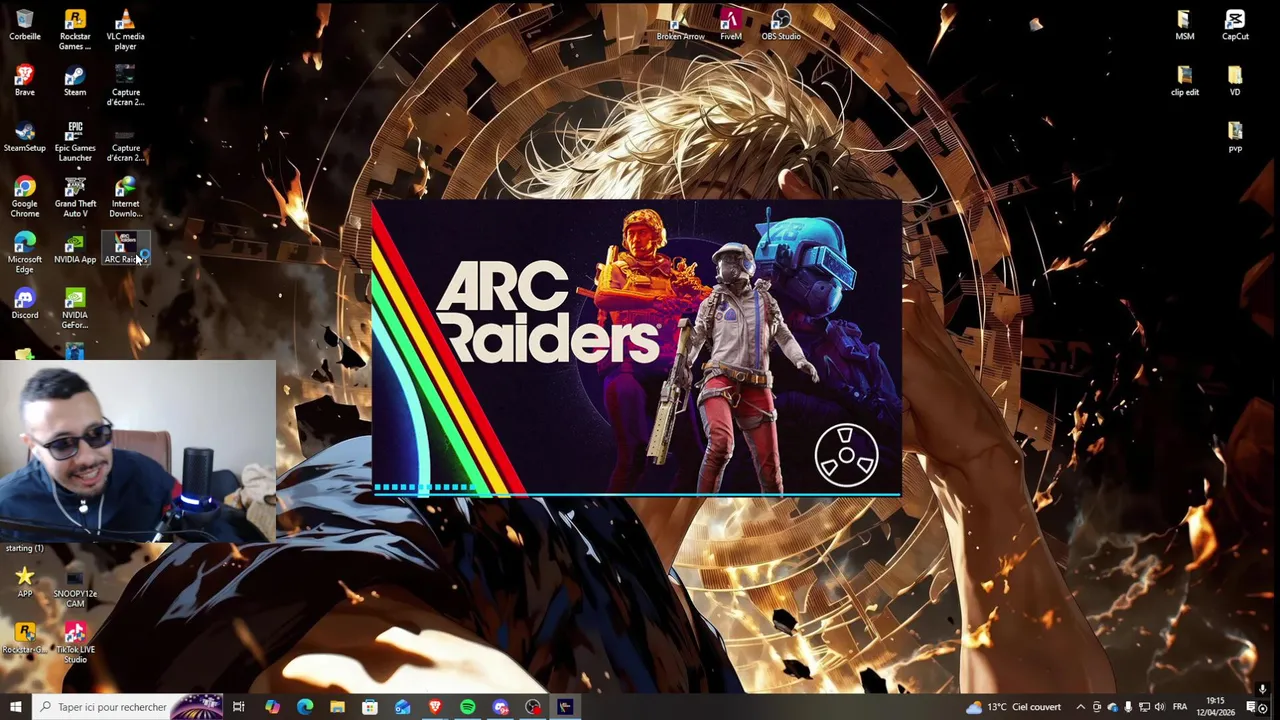Select first Capture d'écran file icon

click(125, 86)
